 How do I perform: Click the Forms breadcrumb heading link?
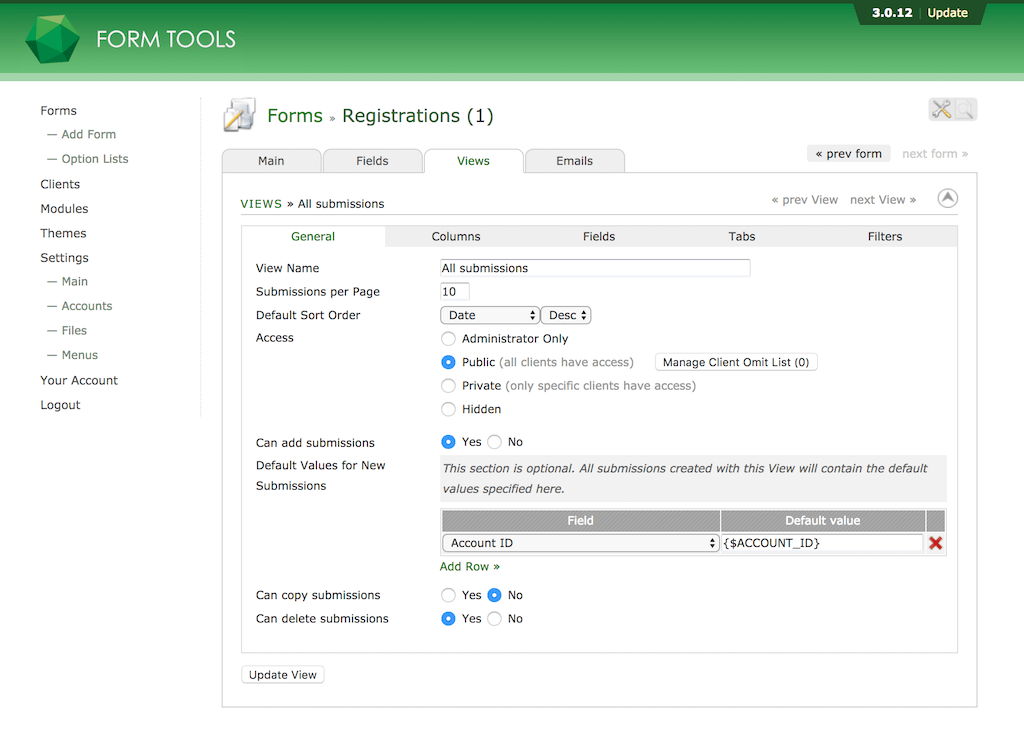[x=295, y=116]
